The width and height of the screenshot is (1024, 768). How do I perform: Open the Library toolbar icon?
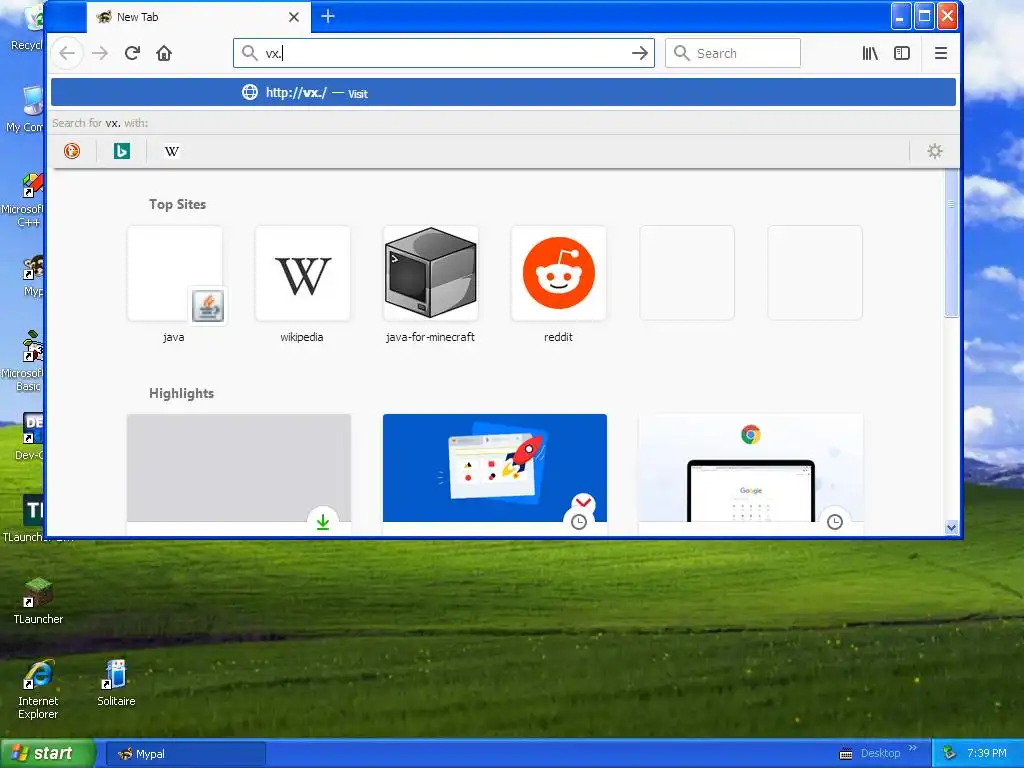pyautogui.click(x=870, y=53)
